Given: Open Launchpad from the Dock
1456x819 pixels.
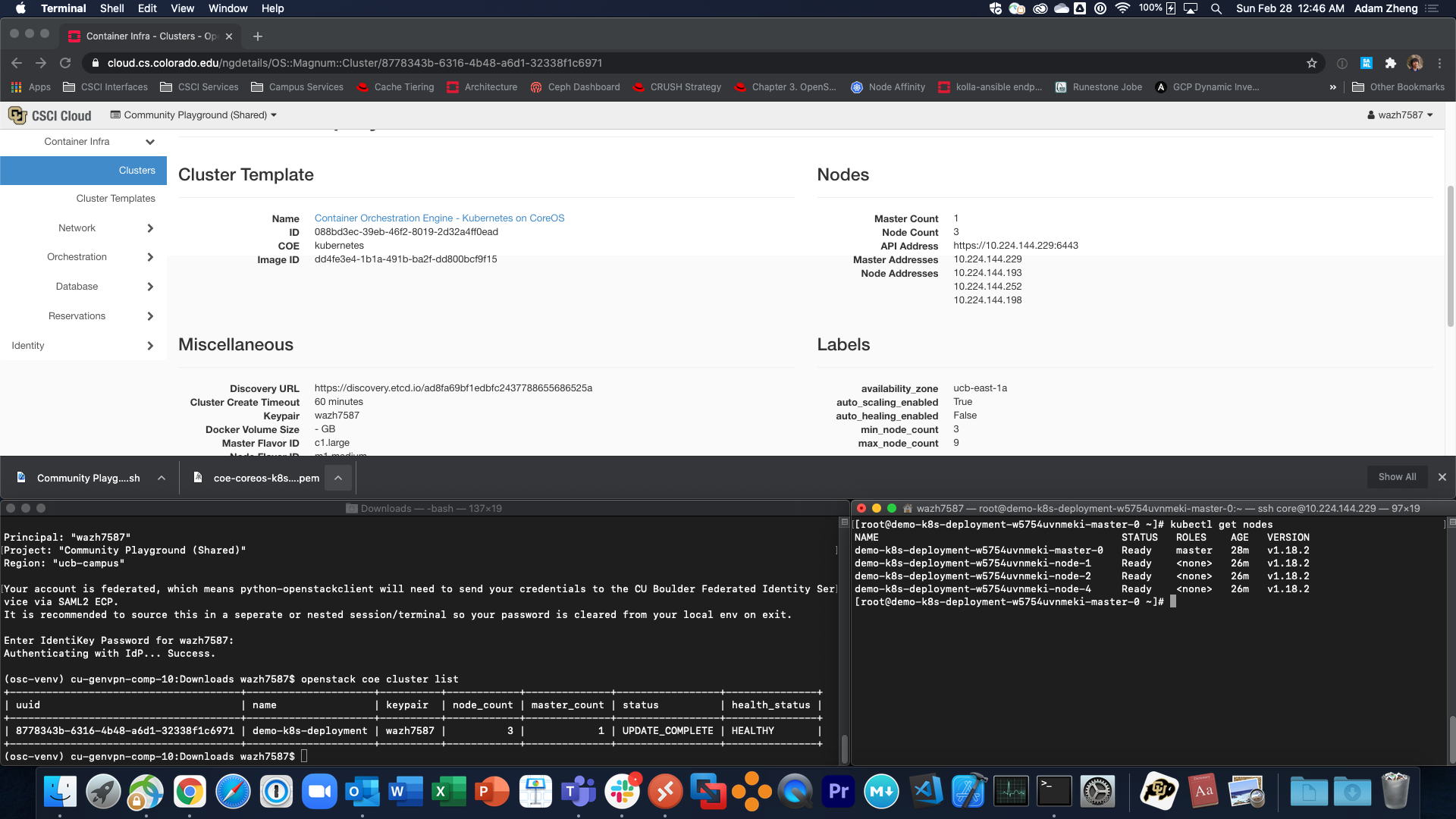Looking at the screenshot, I should click(x=103, y=792).
